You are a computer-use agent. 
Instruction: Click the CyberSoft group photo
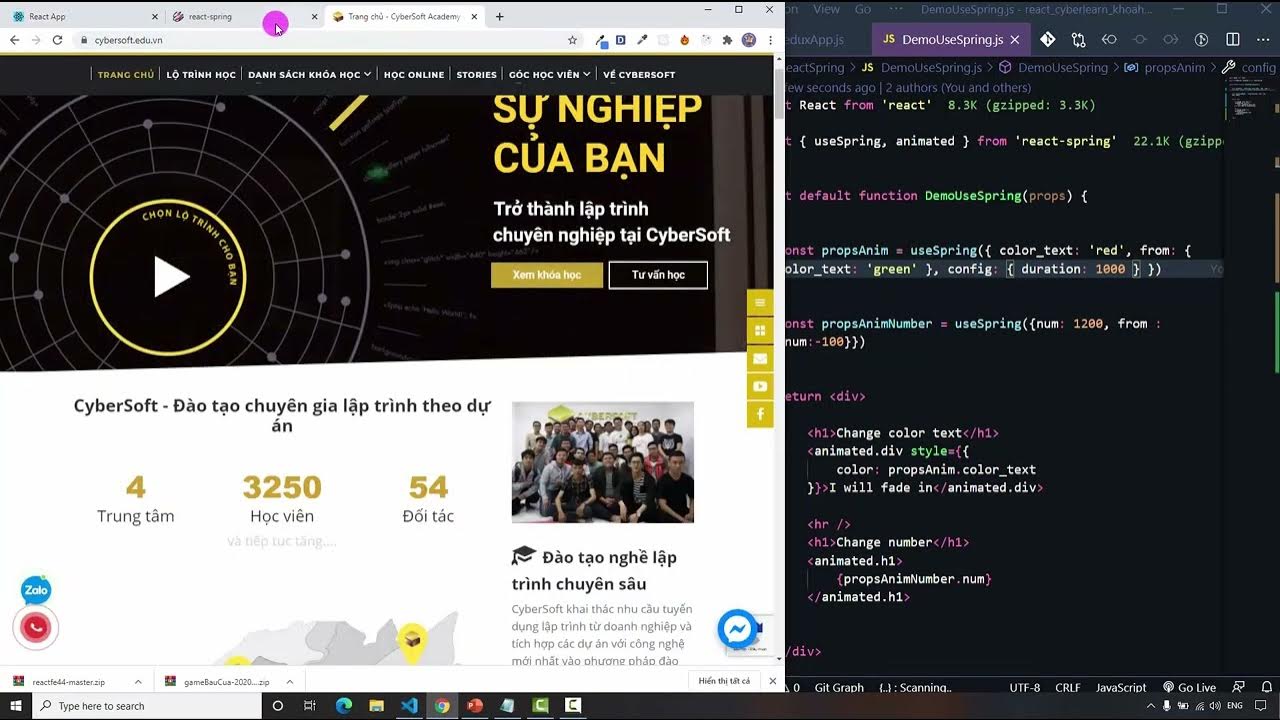(x=603, y=462)
